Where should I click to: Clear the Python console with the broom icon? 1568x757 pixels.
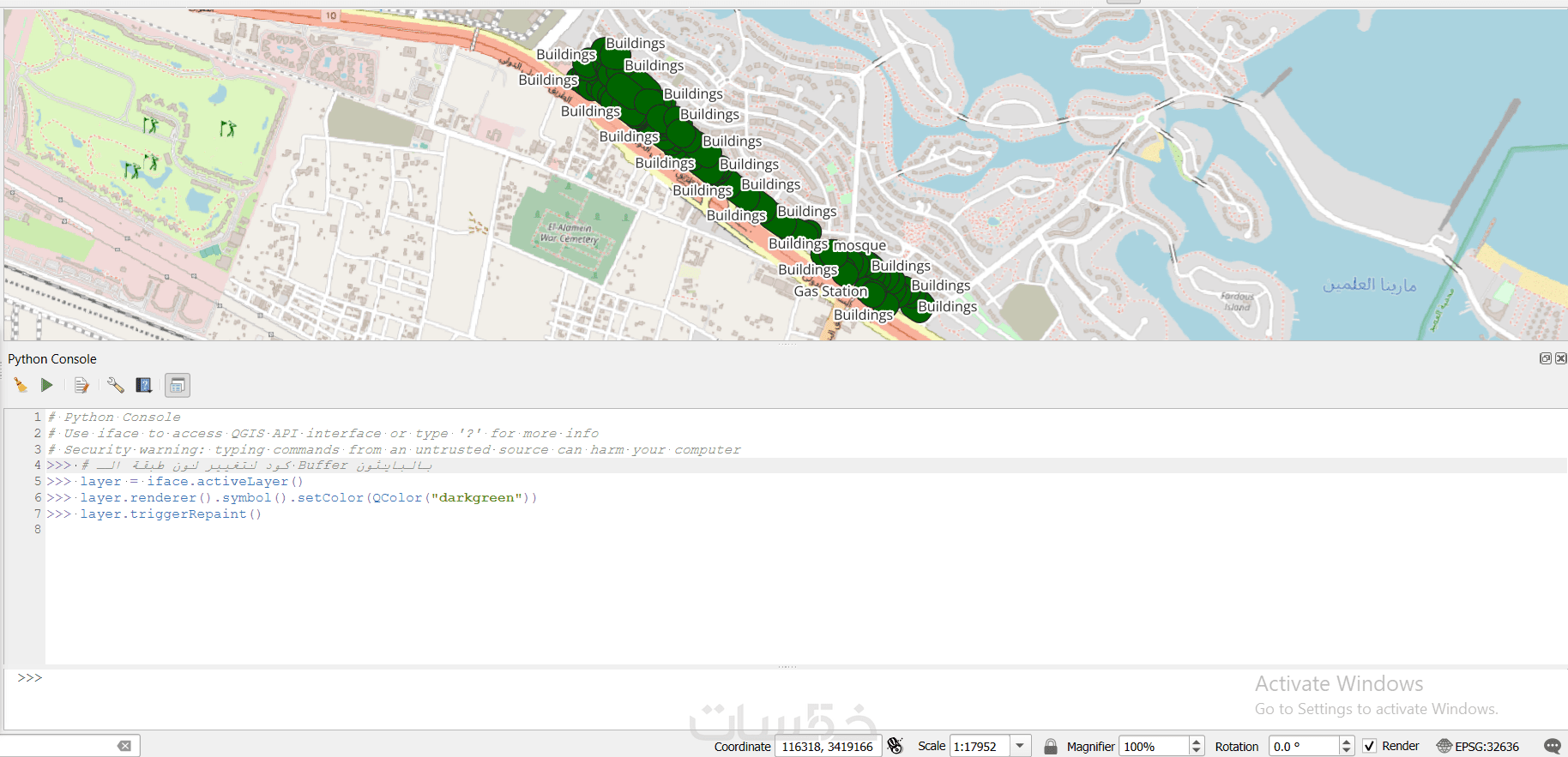click(21, 386)
